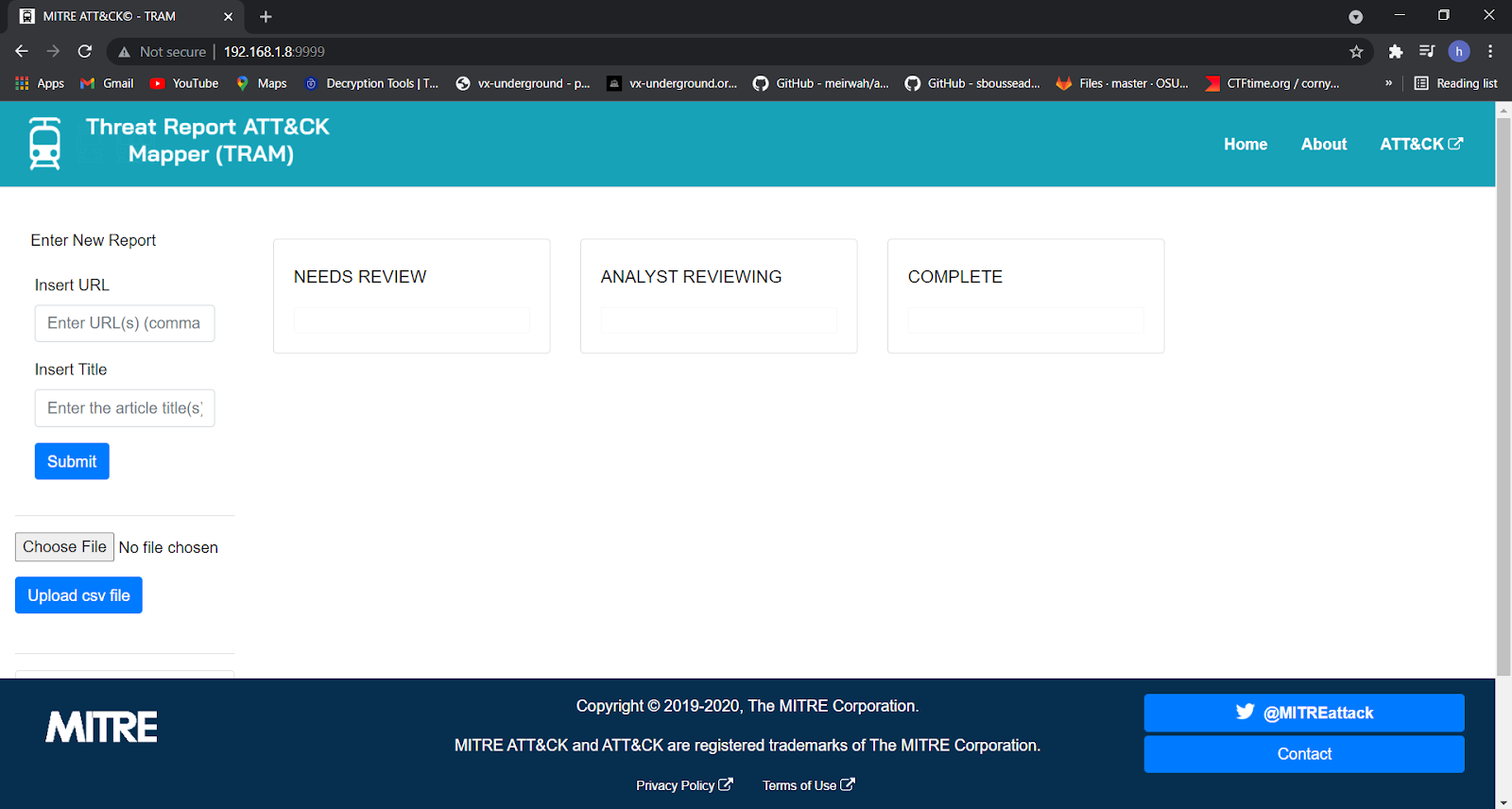Go back with the browser back arrow
Image resolution: width=1512 pixels, height=809 pixels.
pyautogui.click(x=22, y=51)
